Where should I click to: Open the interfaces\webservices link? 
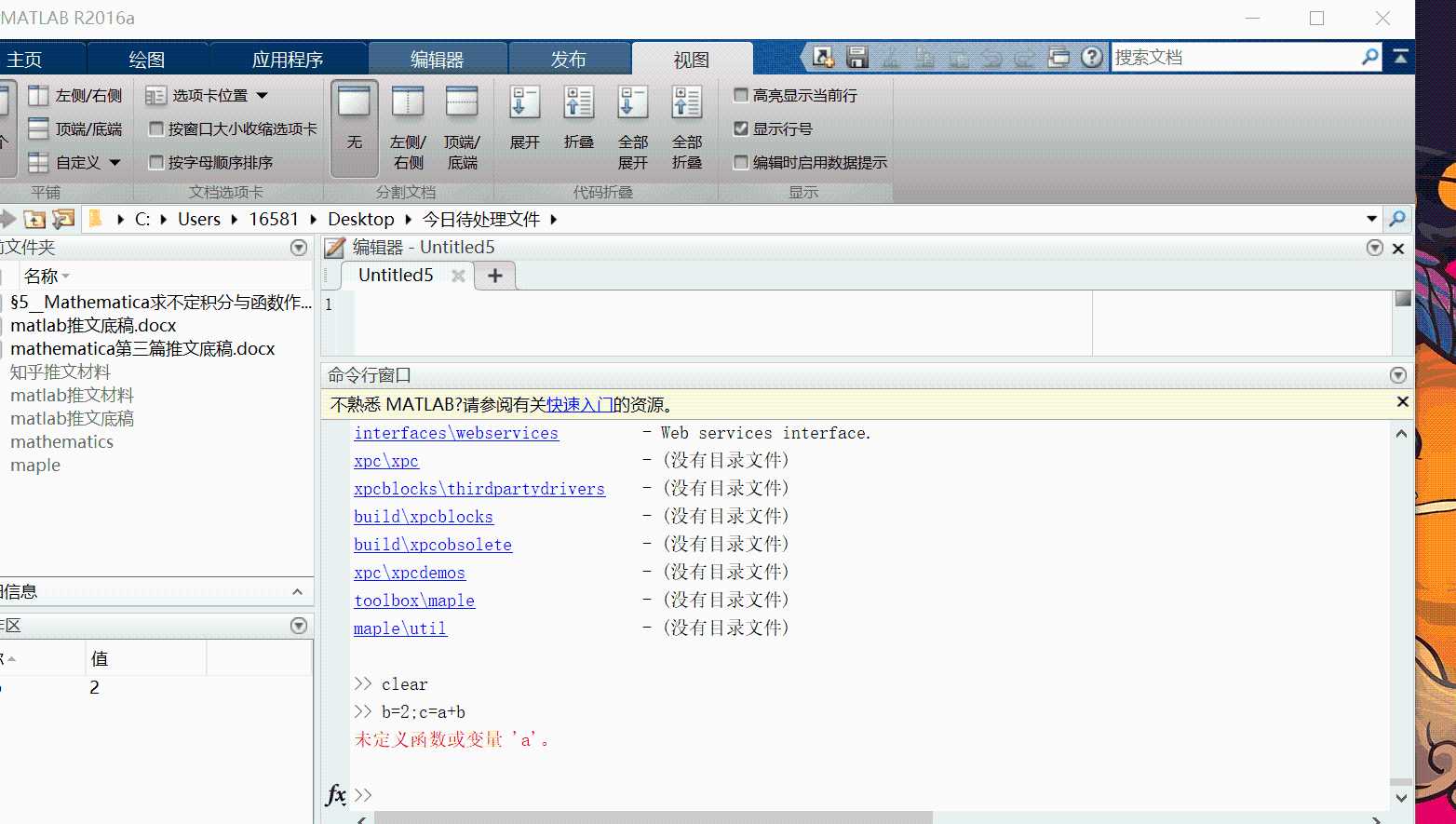point(456,433)
